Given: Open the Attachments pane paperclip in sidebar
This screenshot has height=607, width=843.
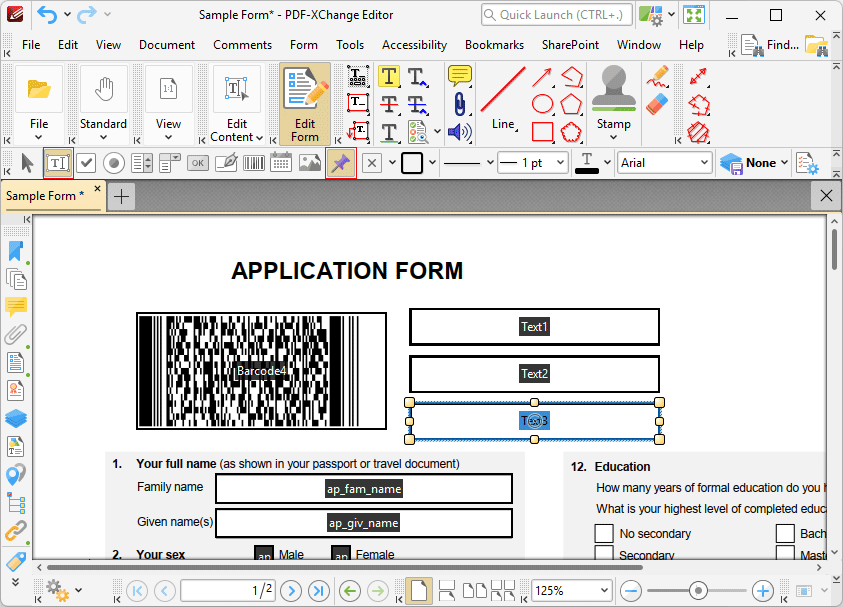Looking at the screenshot, I should (16, 334).
